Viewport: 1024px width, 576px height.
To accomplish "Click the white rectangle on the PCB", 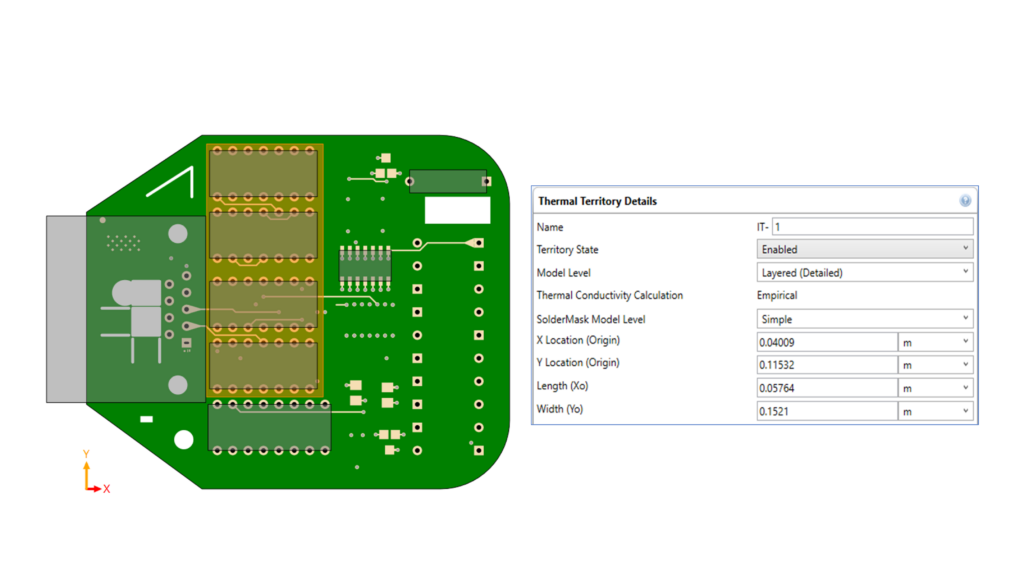I will tap(457, 210).
